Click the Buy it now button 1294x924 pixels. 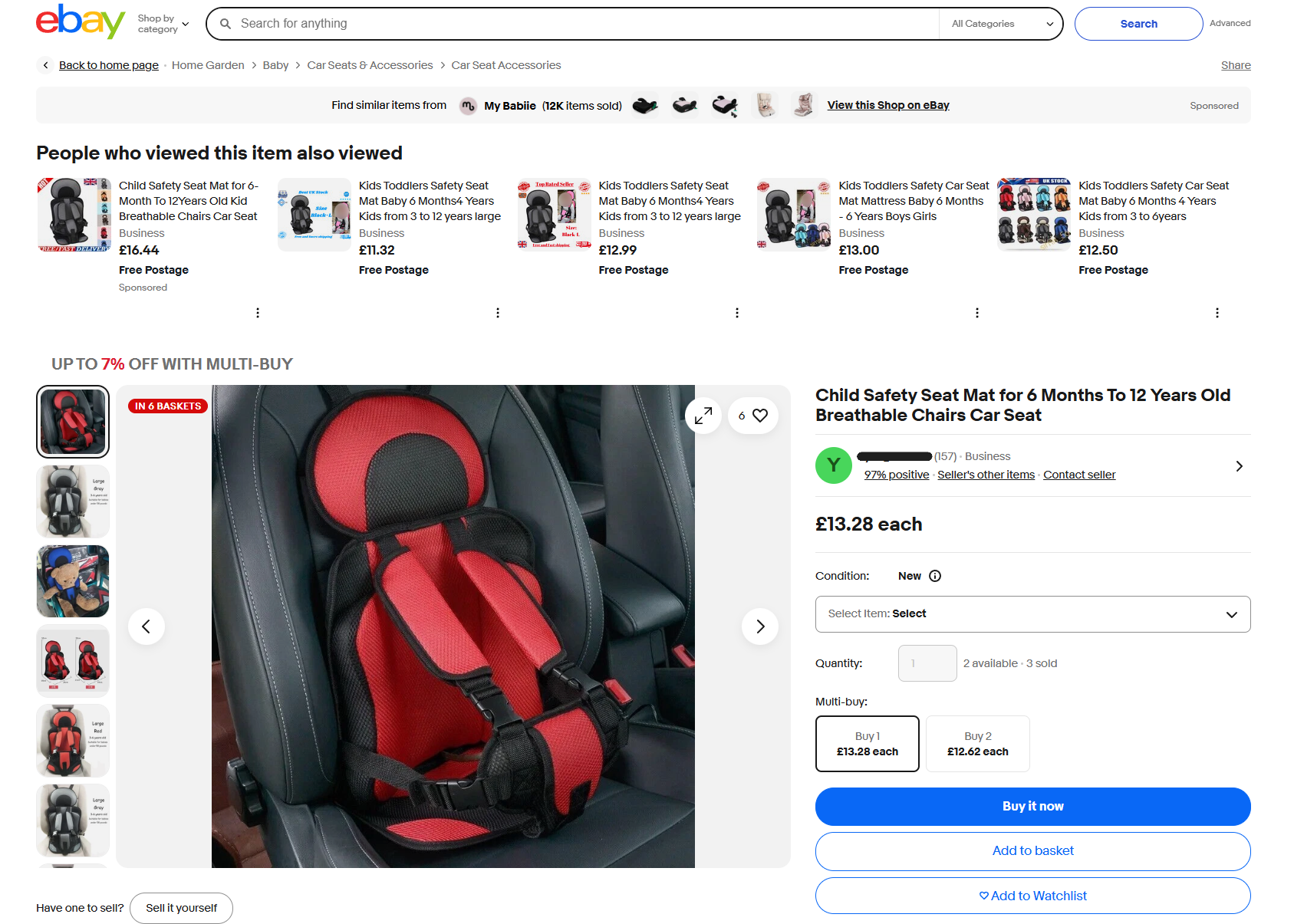click(x=1033, y=807)
